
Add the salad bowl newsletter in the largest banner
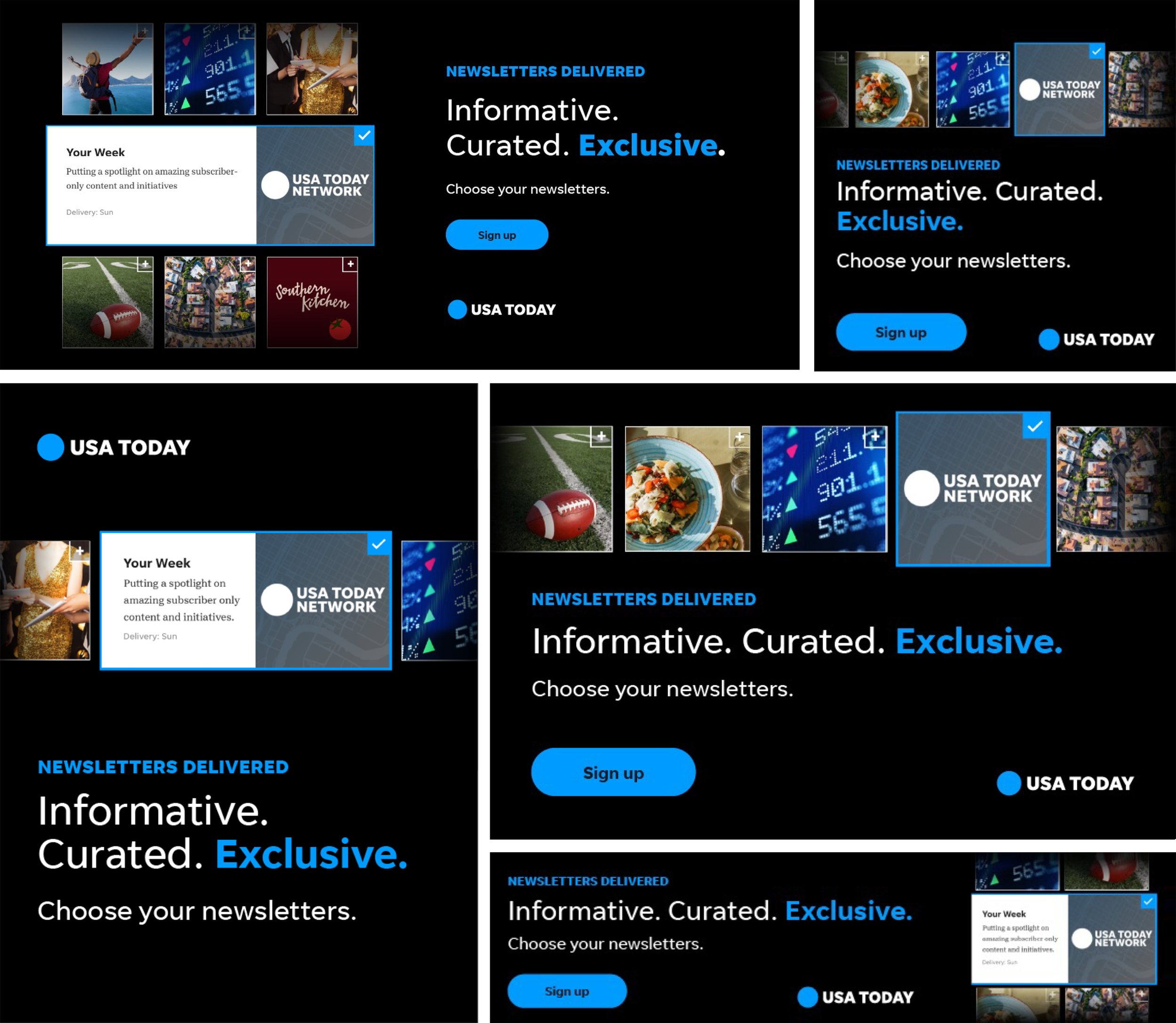pos(739,437)
